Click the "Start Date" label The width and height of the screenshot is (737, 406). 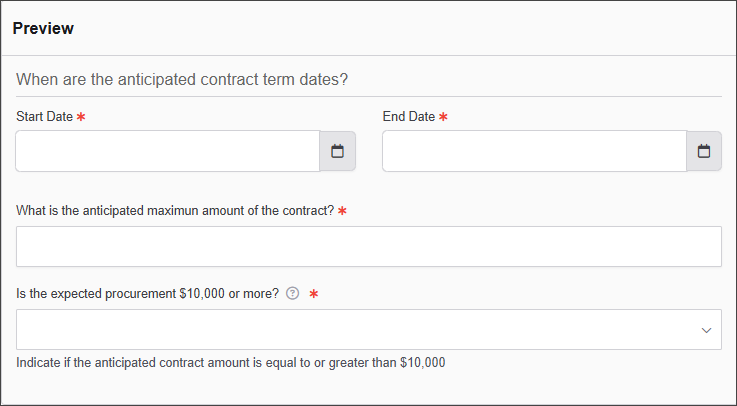tap(44, 117)
